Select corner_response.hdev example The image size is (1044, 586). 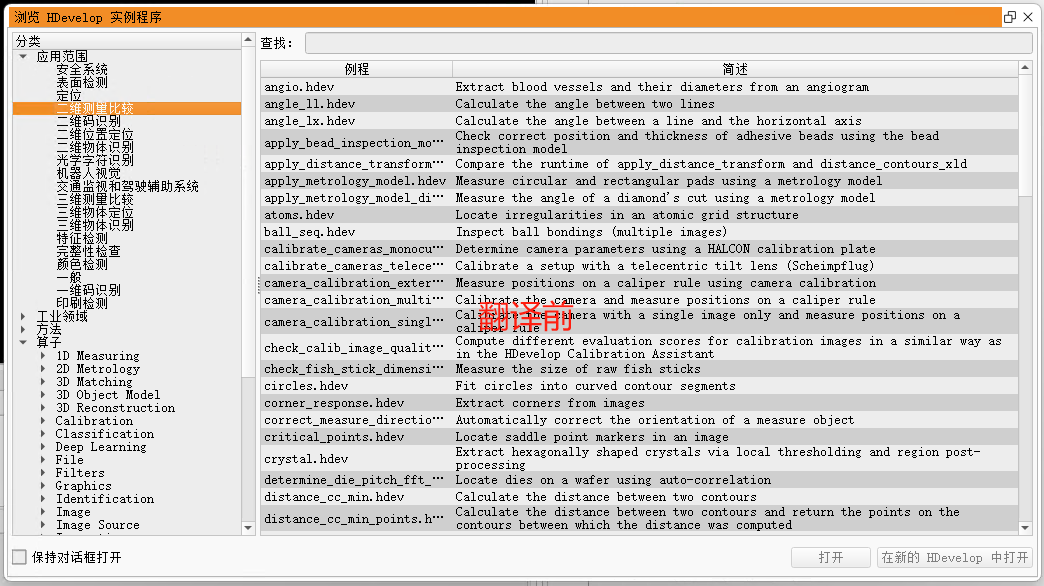point(639,403)
